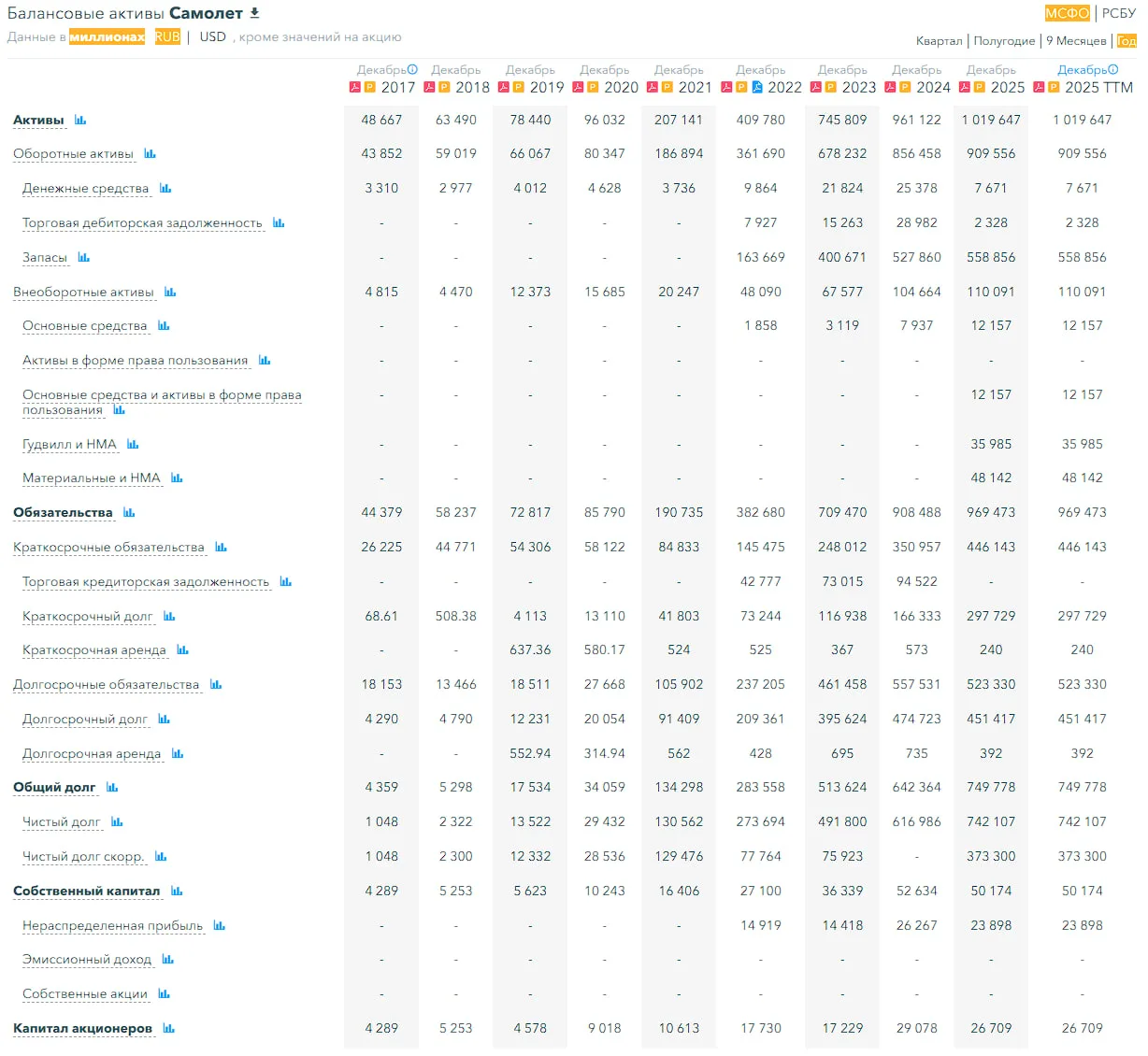Image resolution: width=1148 pixels, height=1056 pixels.
Task: Open the Собственный капитал row link
Action: click(87, 891)
